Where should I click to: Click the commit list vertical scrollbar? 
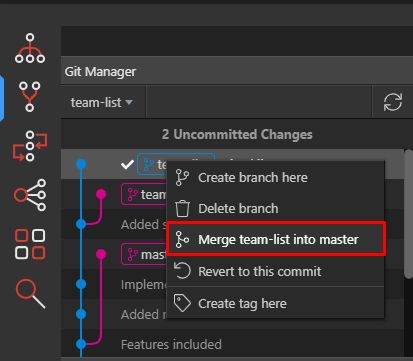(x=408, y=213)
